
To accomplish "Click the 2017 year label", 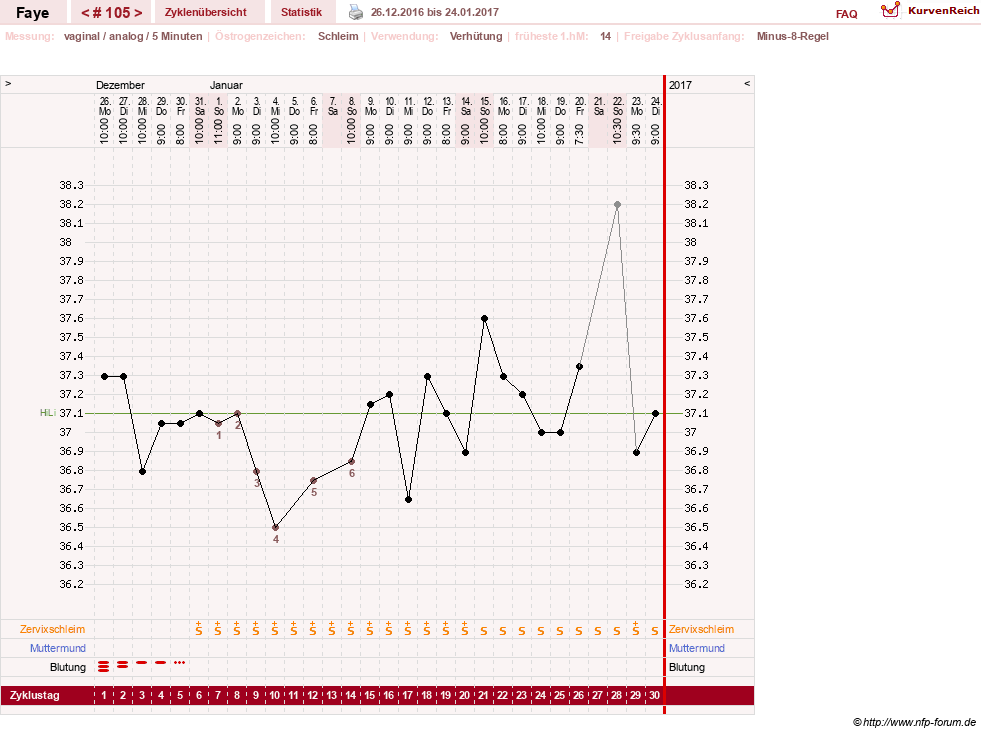I will pos(680,85).
